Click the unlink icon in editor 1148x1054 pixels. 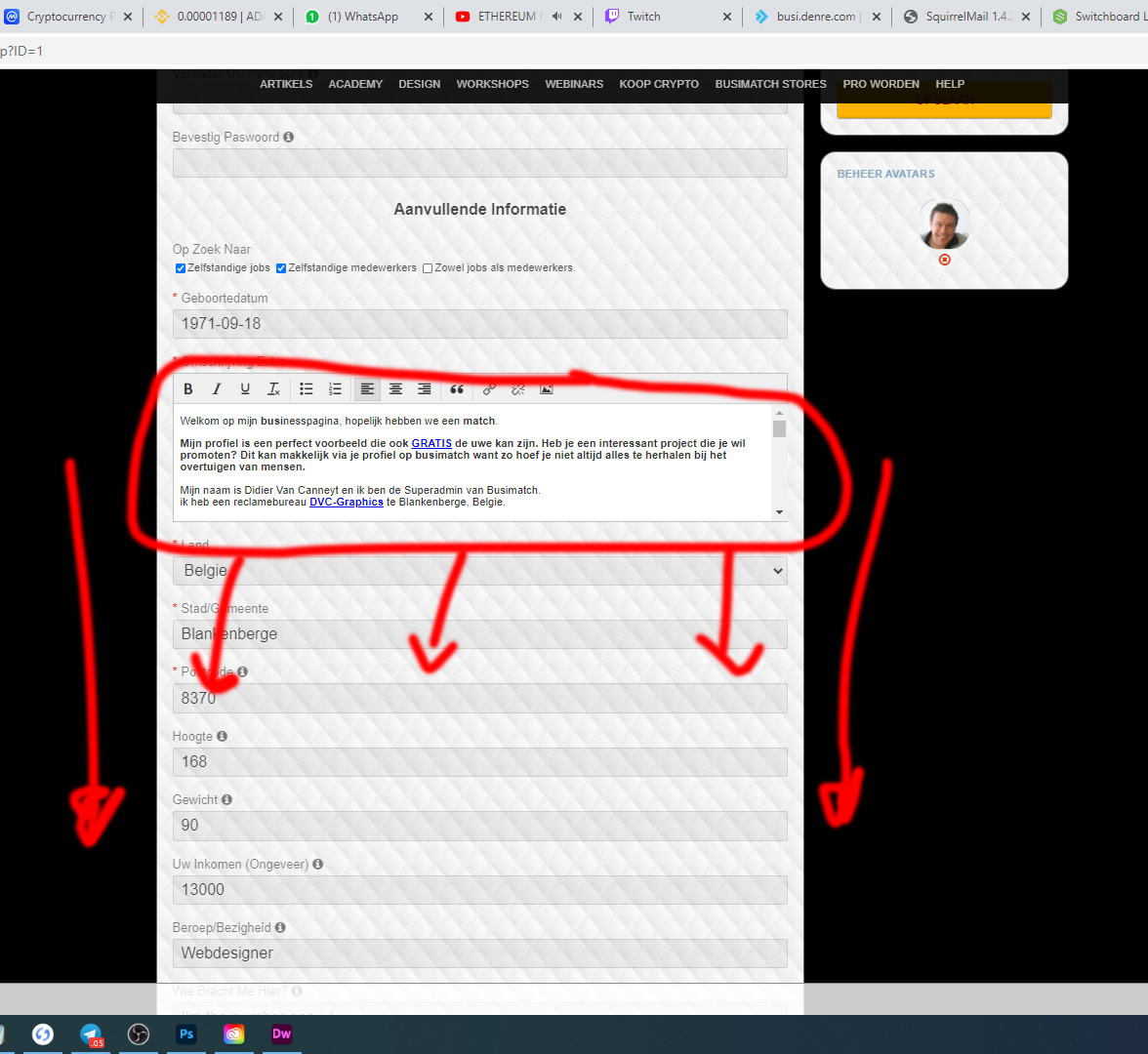point(517,388)
